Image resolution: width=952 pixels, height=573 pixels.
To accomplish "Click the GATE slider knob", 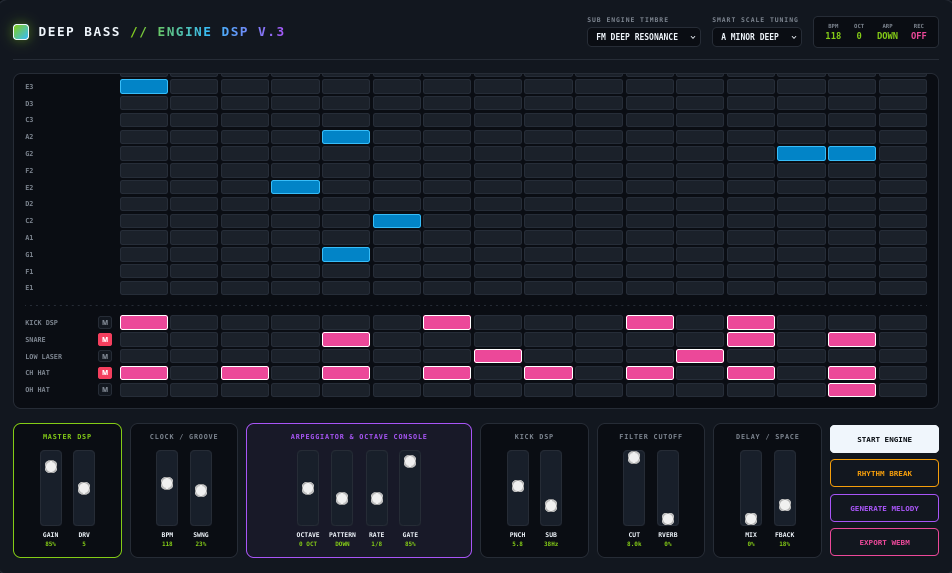I will coord(410,461).
